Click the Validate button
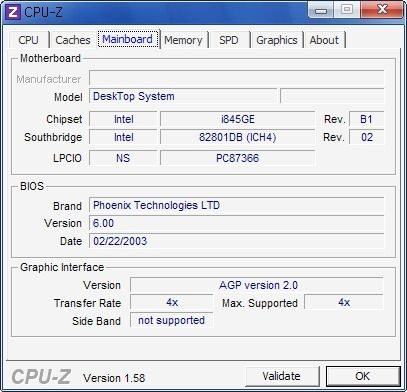The height and width of the screenshot is (392, 407). click(x=281, y=376)
